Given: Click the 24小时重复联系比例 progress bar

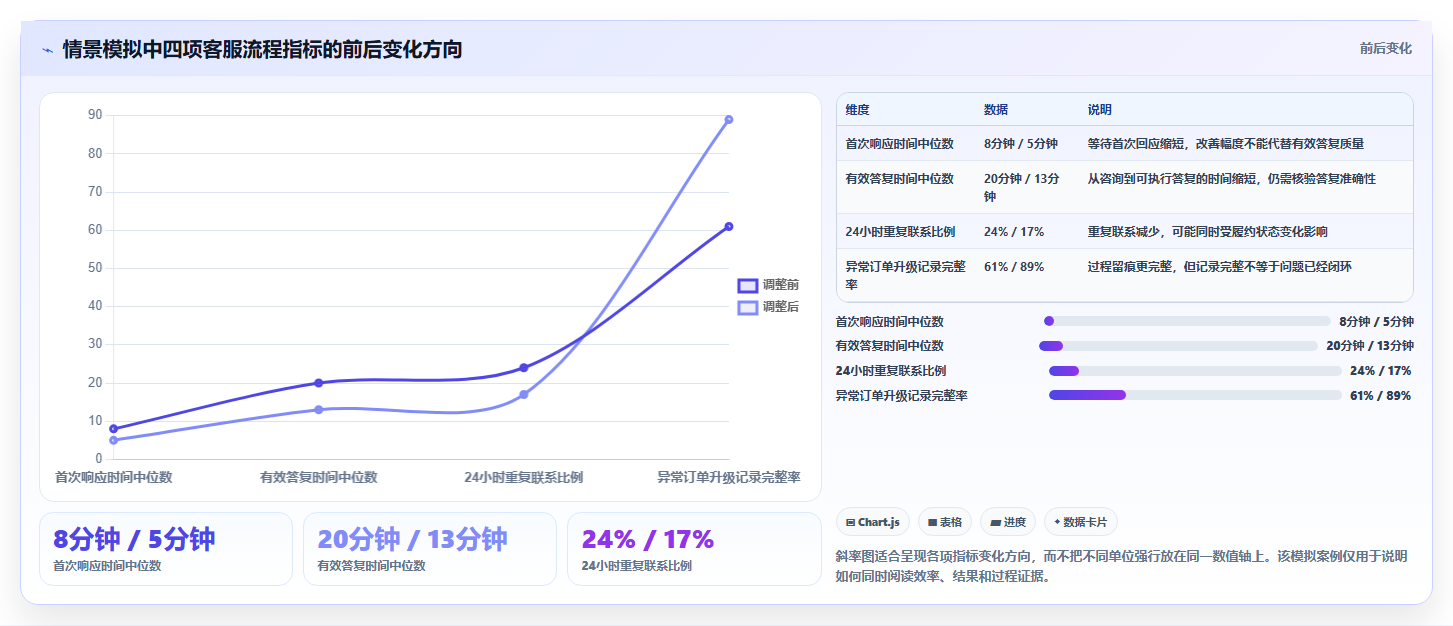Looking at the screenshot, I should pyautogui.click(x=1195, y=371).
